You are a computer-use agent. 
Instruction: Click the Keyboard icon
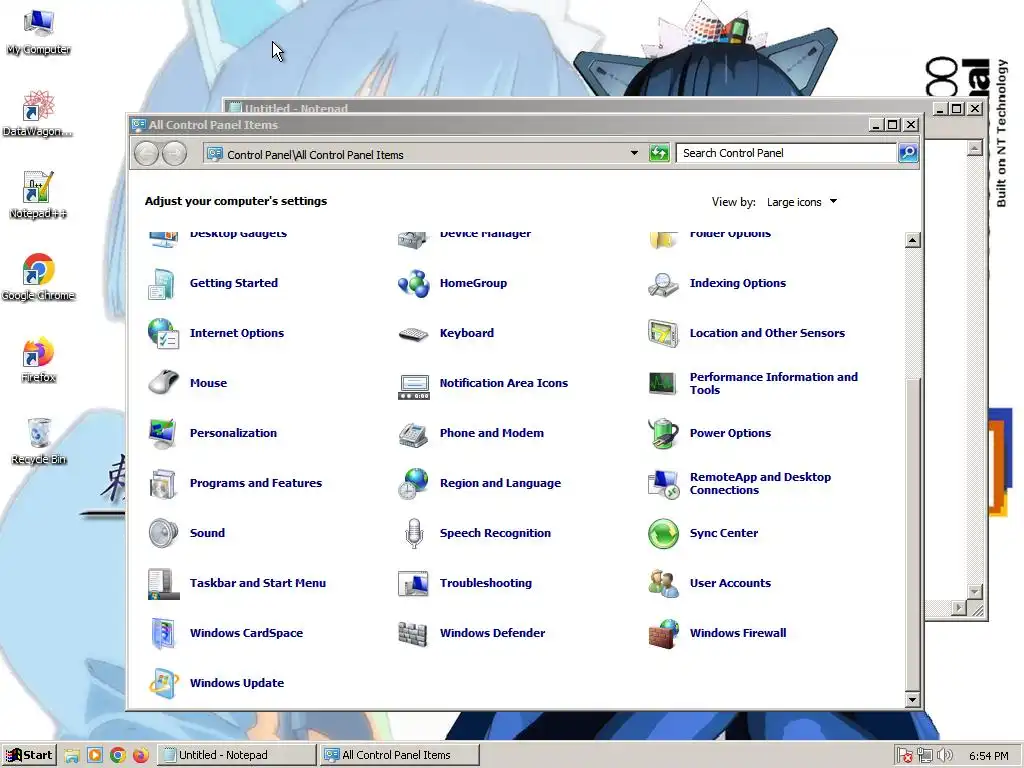[413, 334]
